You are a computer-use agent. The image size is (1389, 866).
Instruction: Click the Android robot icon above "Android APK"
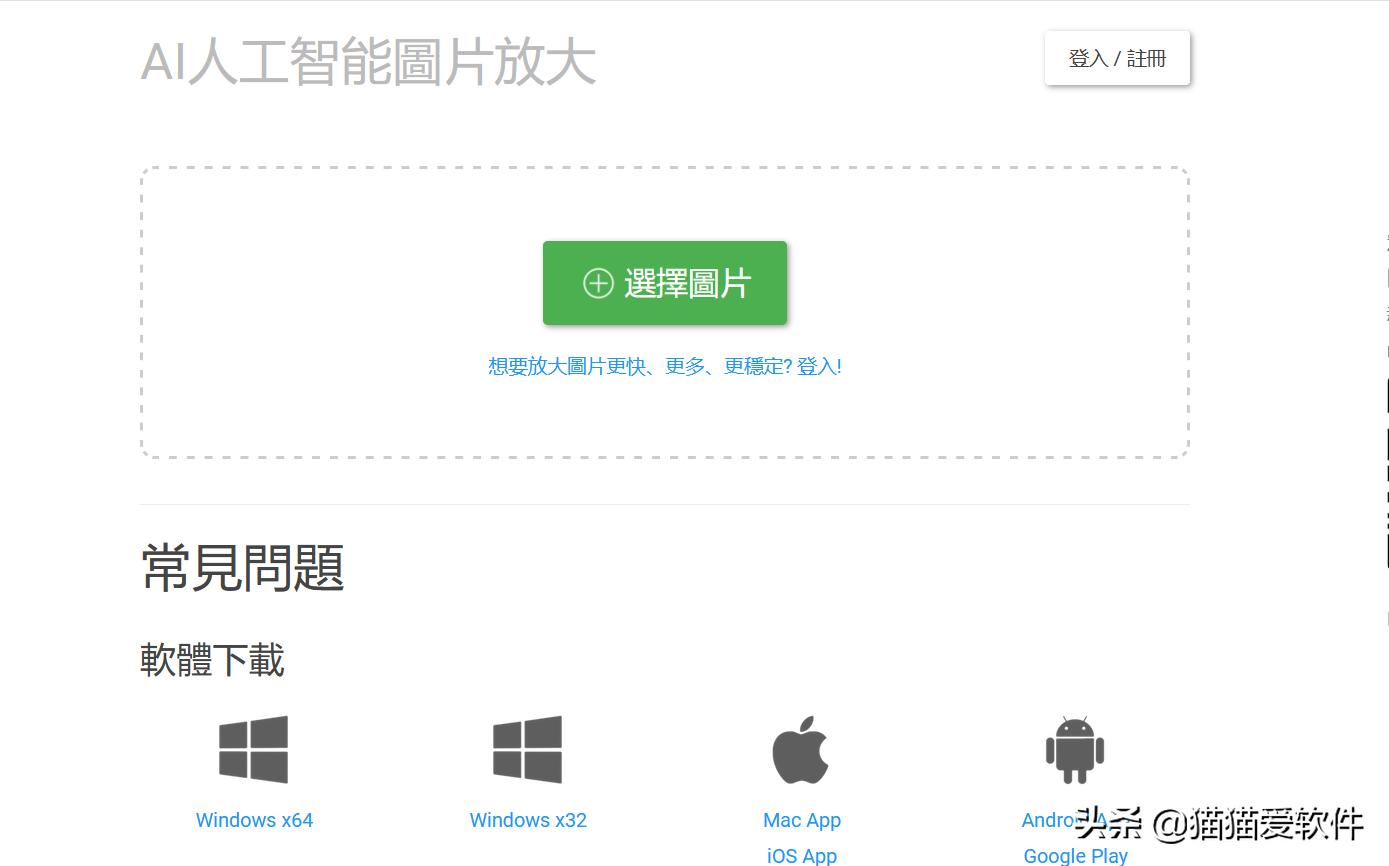pyautogui.click(x=1075, y=748)
